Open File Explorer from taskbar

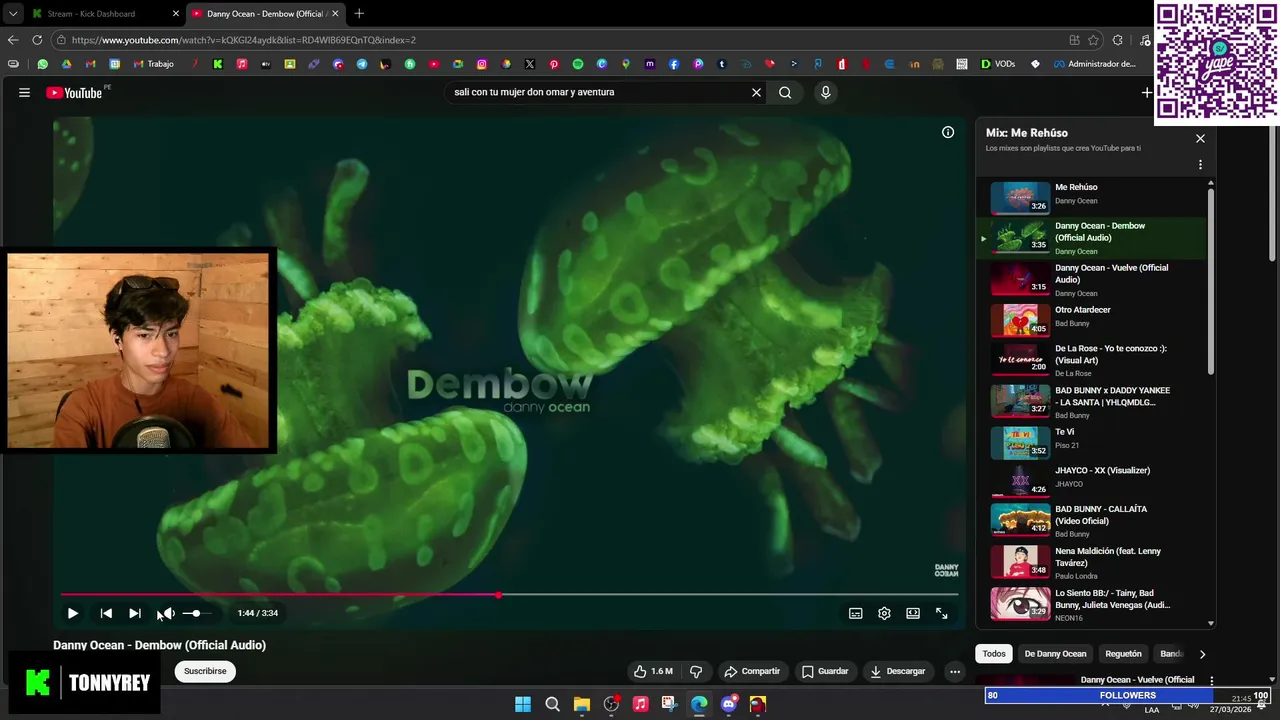(x=582, y=704)
